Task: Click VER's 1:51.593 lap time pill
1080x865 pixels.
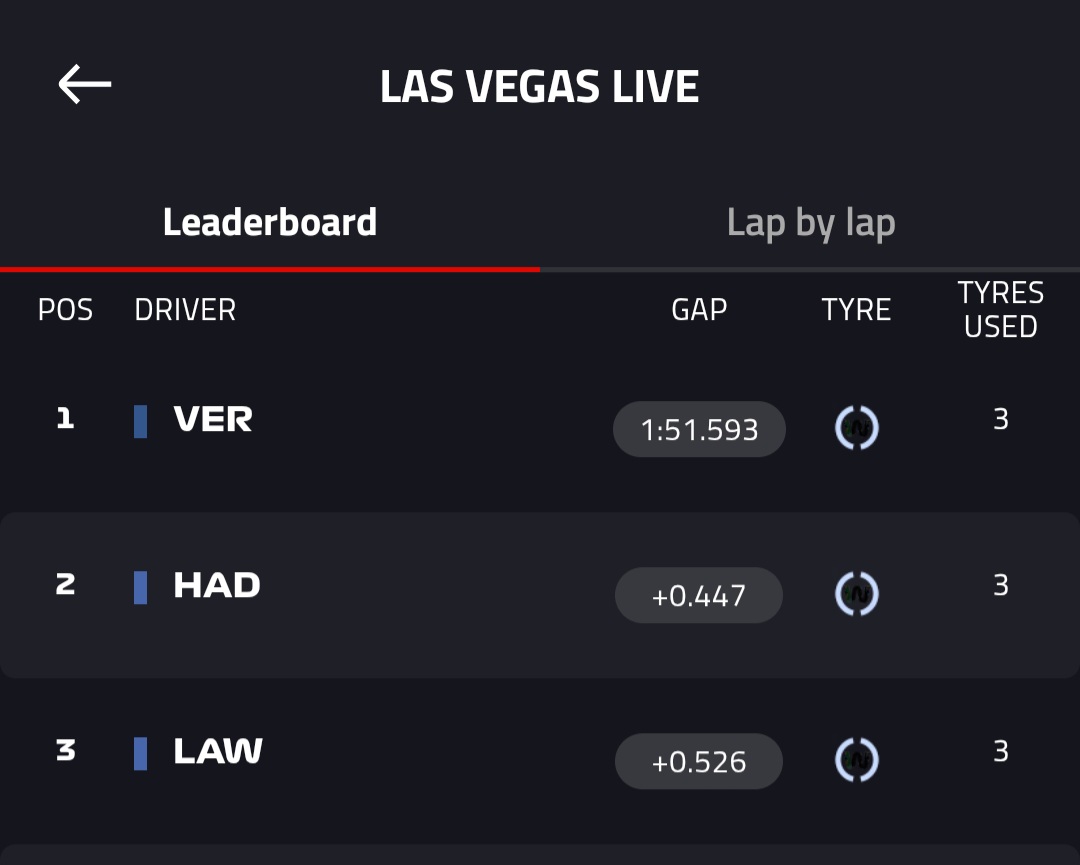Action: (699, 430)
